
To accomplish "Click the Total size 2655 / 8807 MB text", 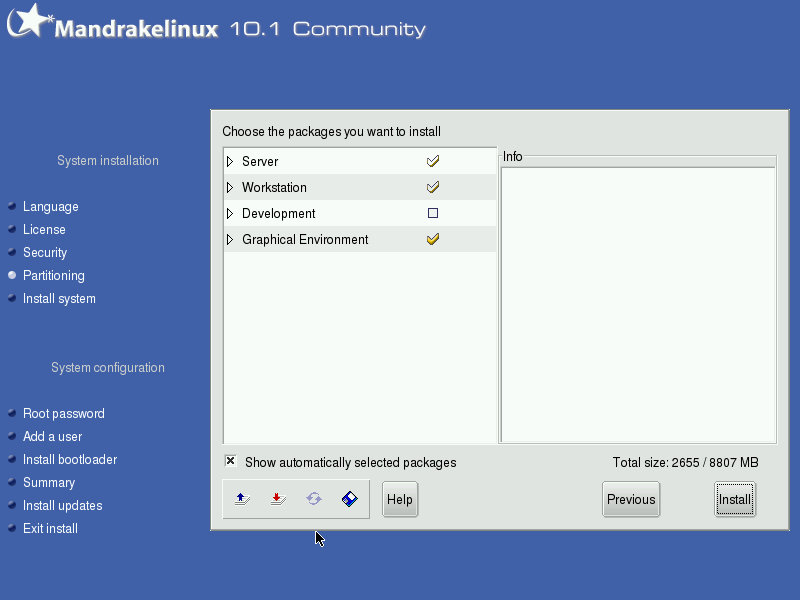I will (x=685, y=462).
